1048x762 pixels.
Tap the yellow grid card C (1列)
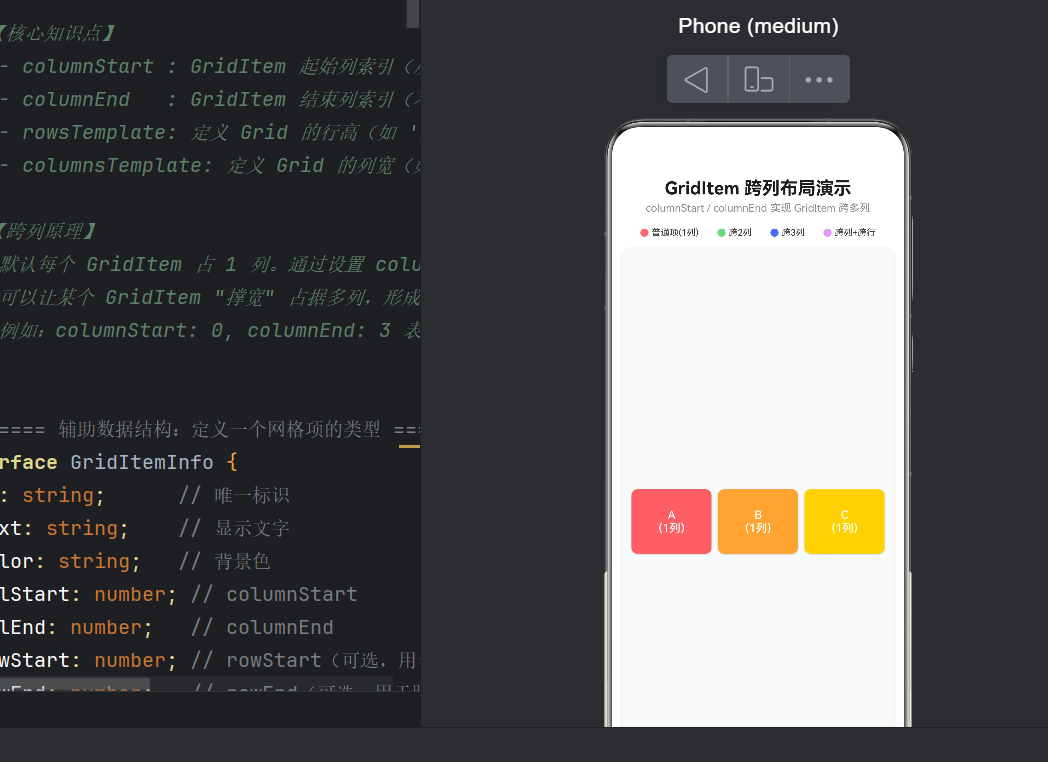[x=844, y=521]
